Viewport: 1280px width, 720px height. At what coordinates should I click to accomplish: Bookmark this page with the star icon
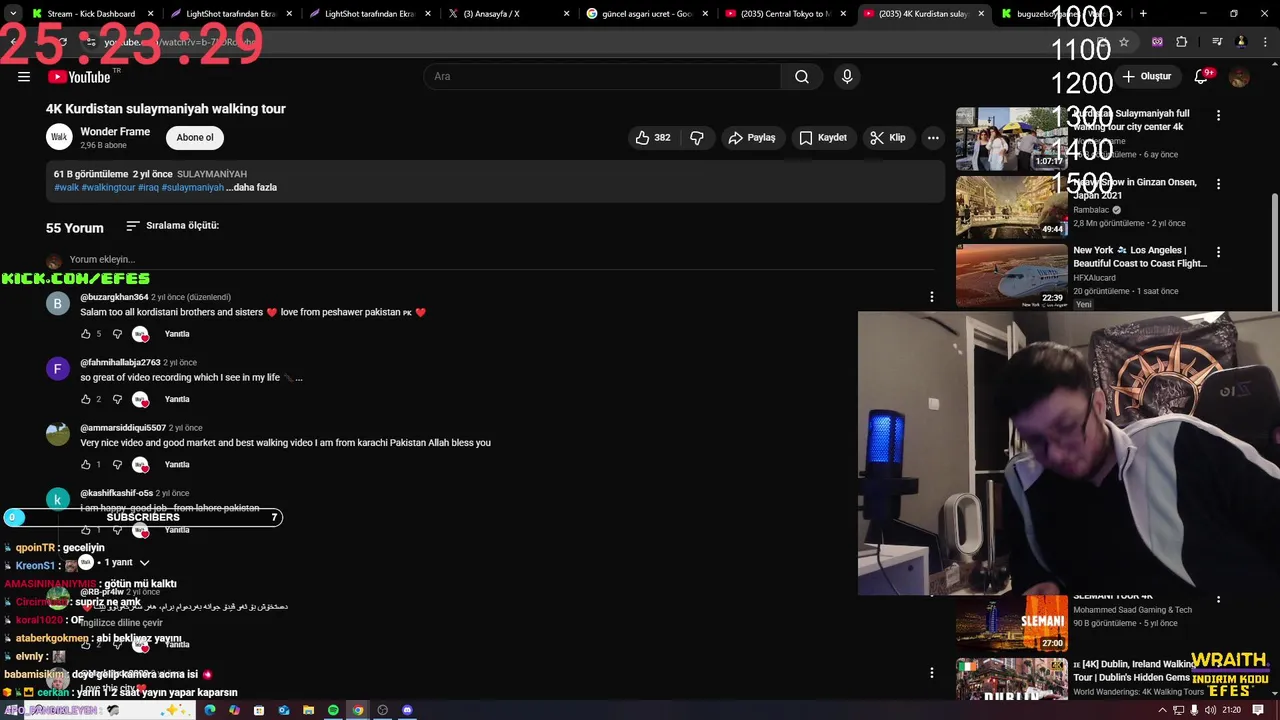click(x=1124, y=42)
